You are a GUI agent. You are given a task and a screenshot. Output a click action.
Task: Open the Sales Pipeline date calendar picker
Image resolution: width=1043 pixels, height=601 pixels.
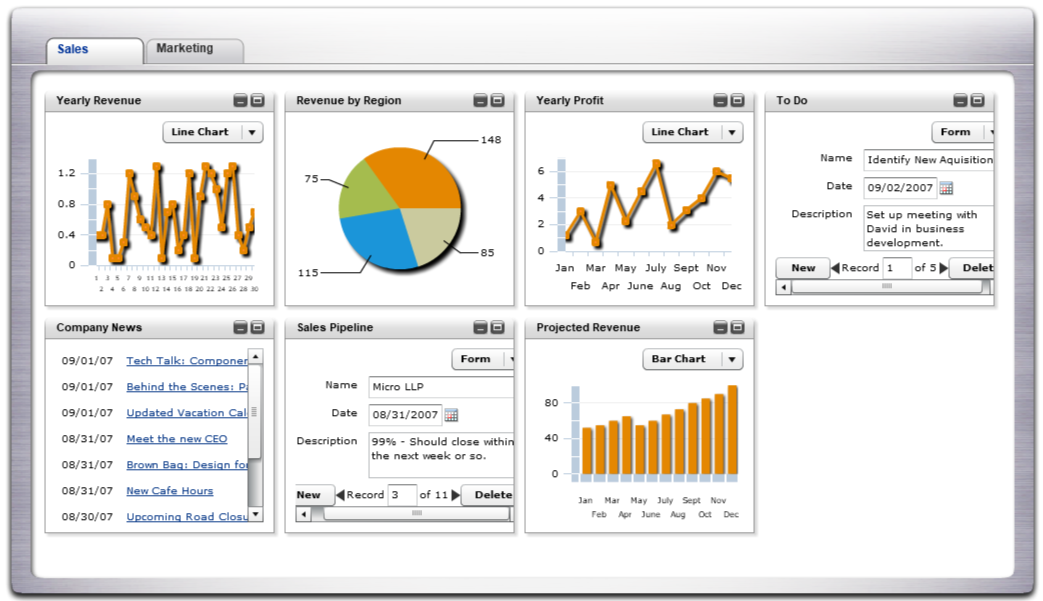tap(451, 416)
